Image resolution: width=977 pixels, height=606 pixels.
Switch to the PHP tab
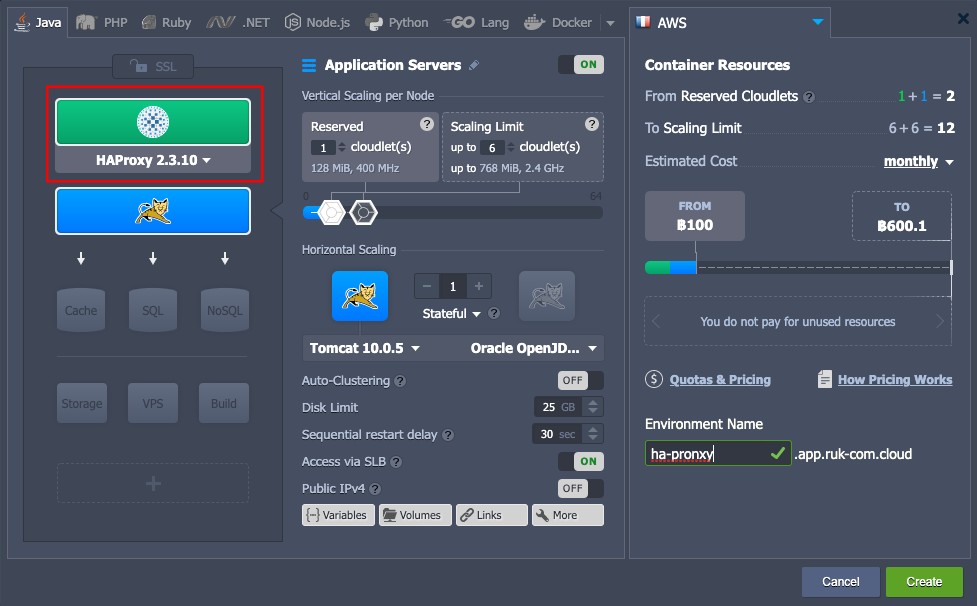(102, 23)
